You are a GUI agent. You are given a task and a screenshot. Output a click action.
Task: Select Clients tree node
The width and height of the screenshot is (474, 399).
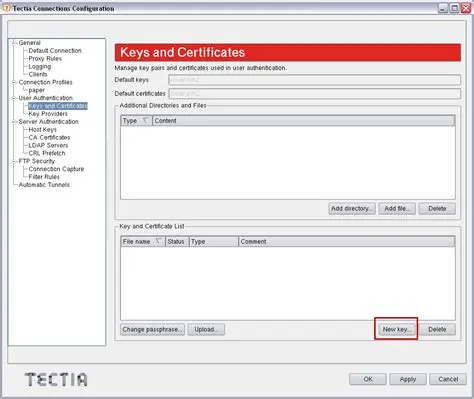tap(38, 74)
